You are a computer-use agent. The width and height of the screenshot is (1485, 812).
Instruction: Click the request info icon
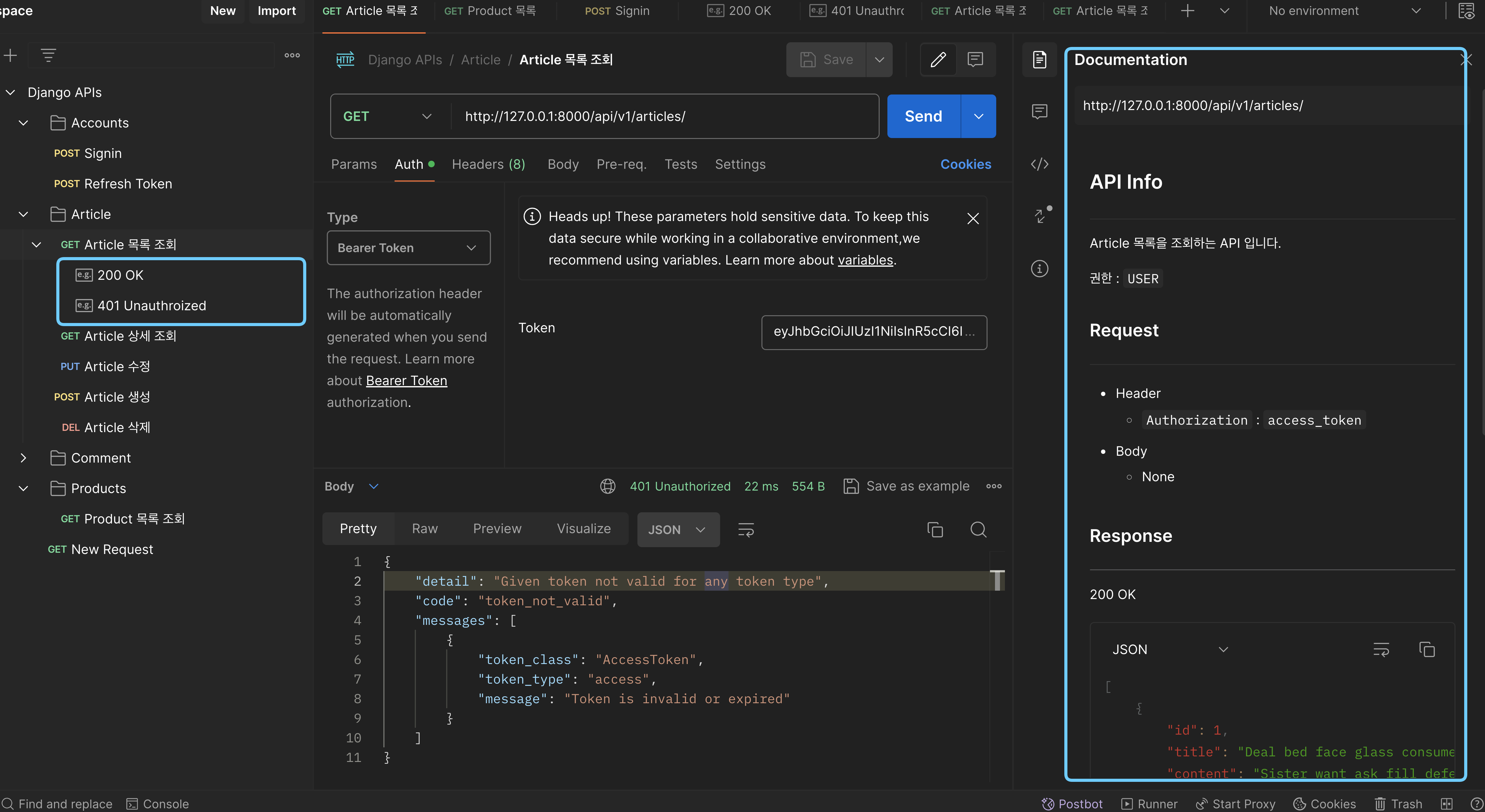point(1039,269)
